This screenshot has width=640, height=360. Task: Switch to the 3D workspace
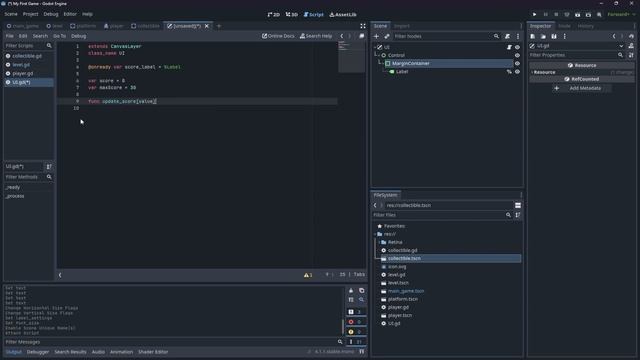(292, 14)
